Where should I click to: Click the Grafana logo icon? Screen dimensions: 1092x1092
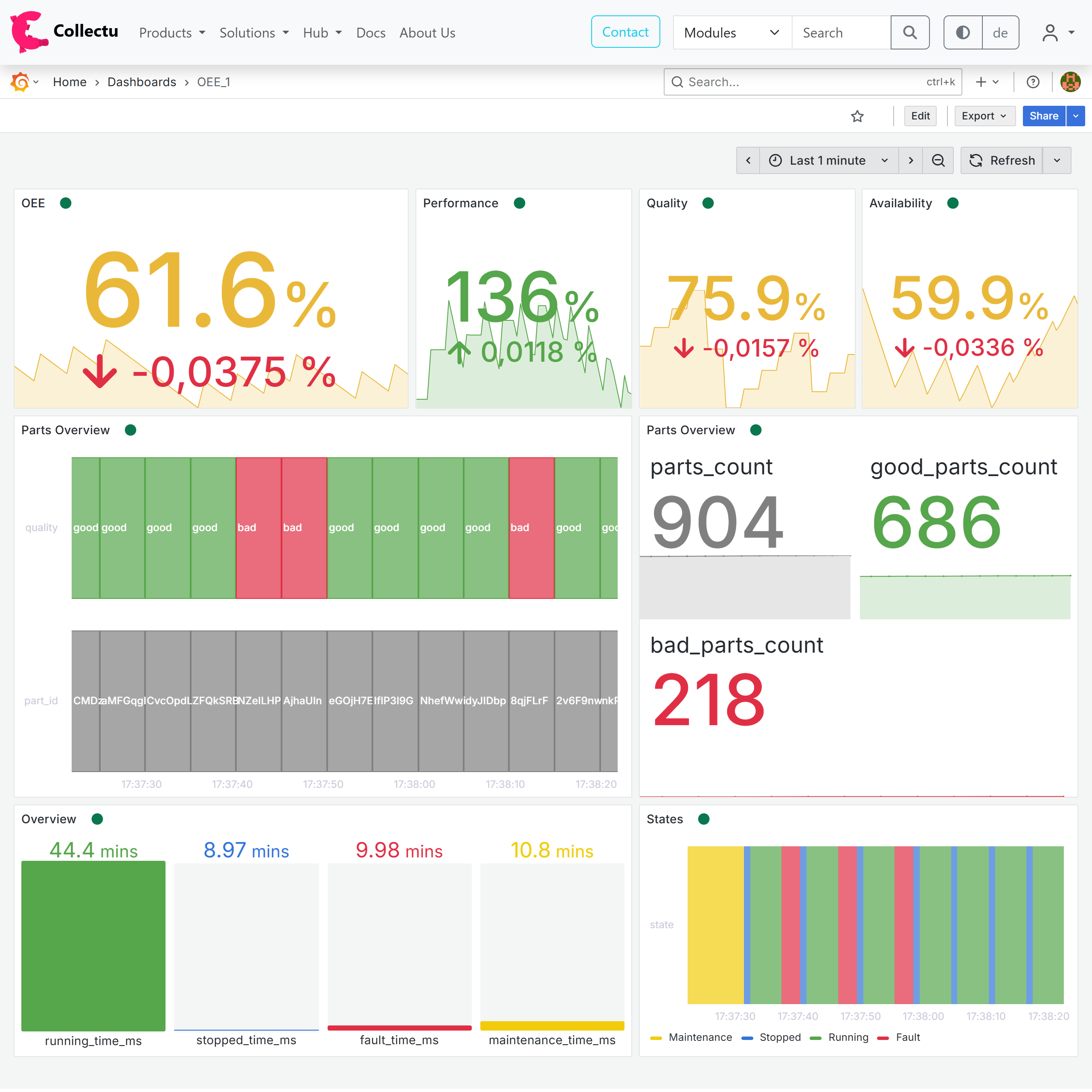coord(20,82)
